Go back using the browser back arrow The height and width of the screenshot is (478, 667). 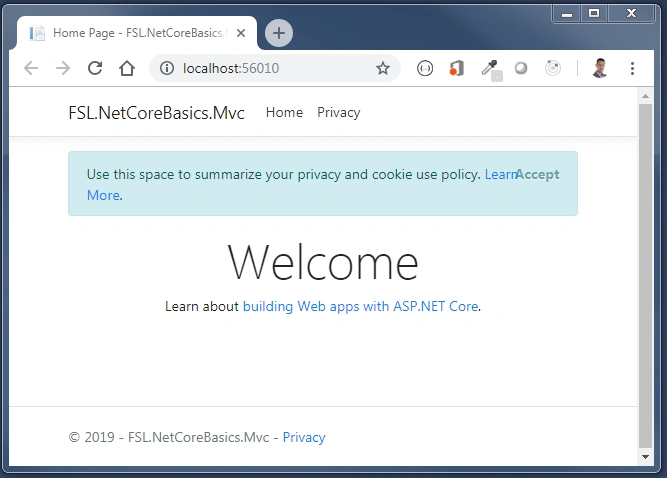31,68
